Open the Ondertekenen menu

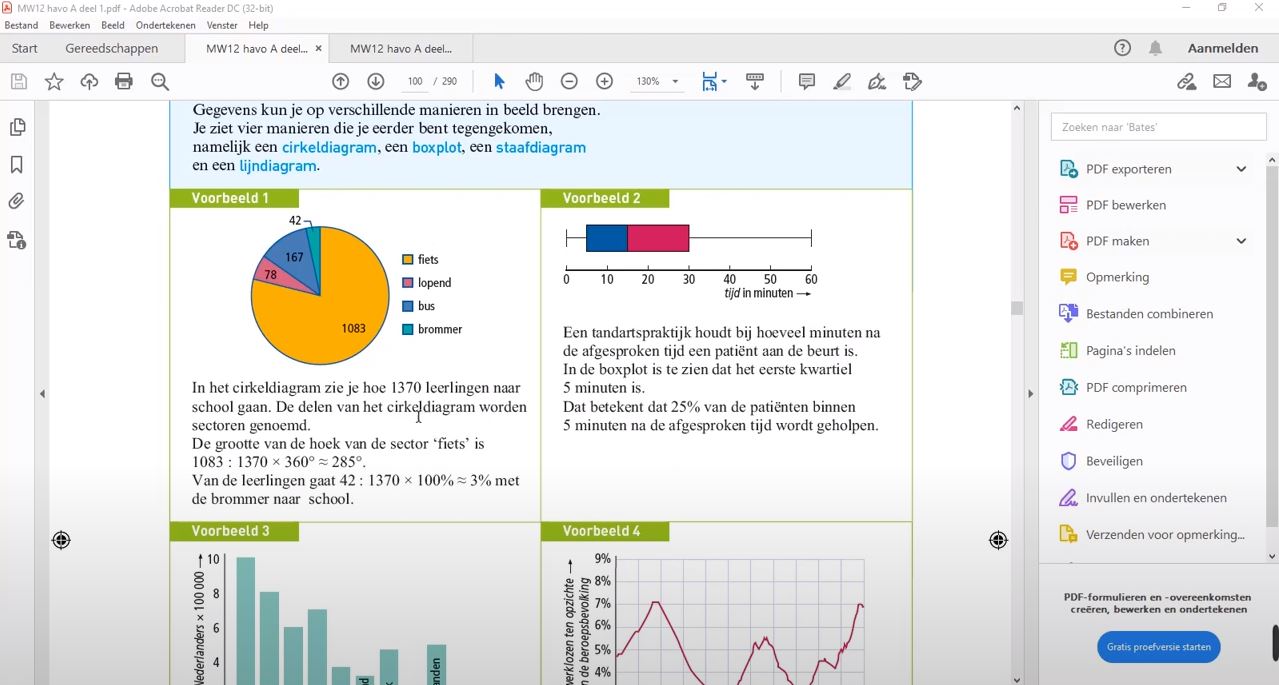(x=166, y=25)
